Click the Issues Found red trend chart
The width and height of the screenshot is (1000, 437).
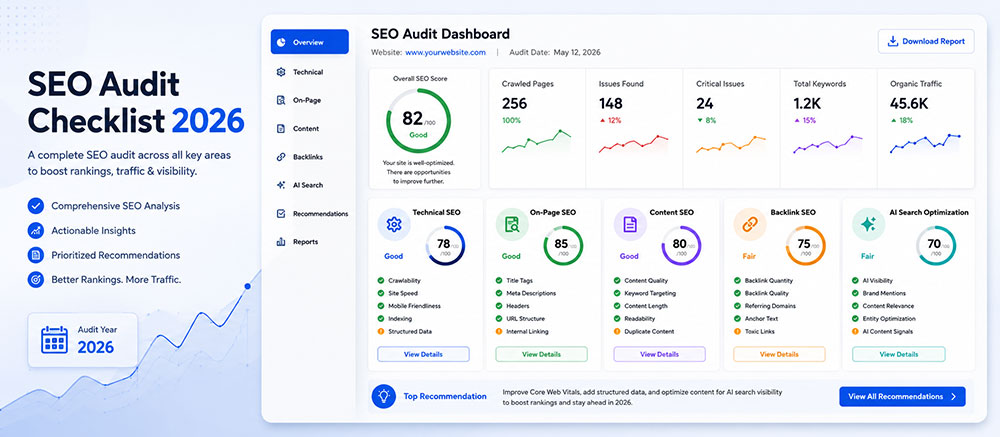tap(633, 144)
